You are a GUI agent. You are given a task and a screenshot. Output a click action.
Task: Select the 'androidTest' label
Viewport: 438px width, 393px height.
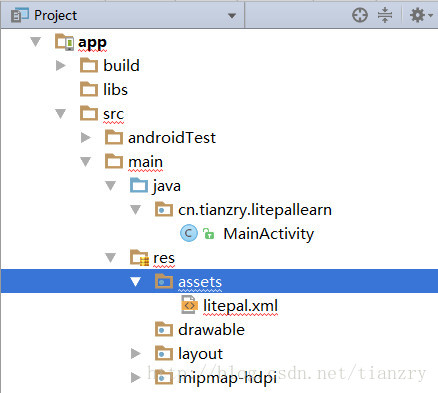tap(172, 138)
